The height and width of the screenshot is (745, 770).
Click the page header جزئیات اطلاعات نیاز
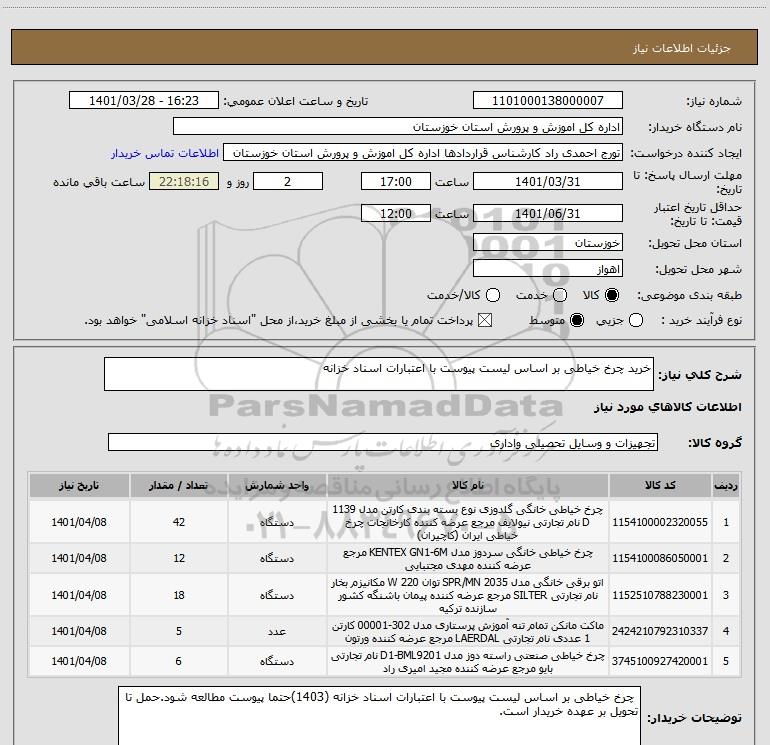coord(682,48)
